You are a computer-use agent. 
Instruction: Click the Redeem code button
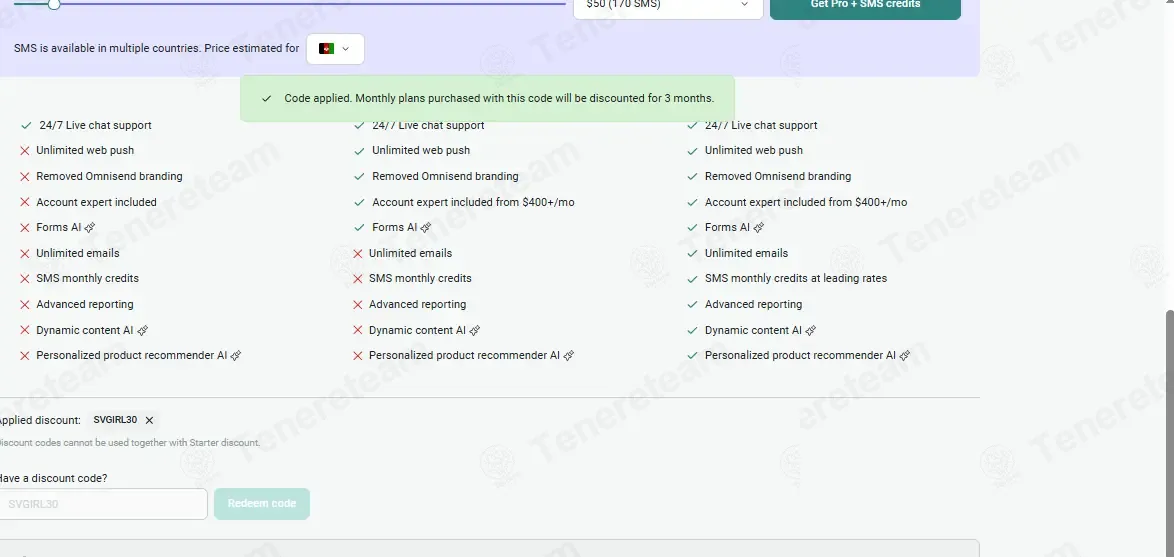click(x=262, y=504)
